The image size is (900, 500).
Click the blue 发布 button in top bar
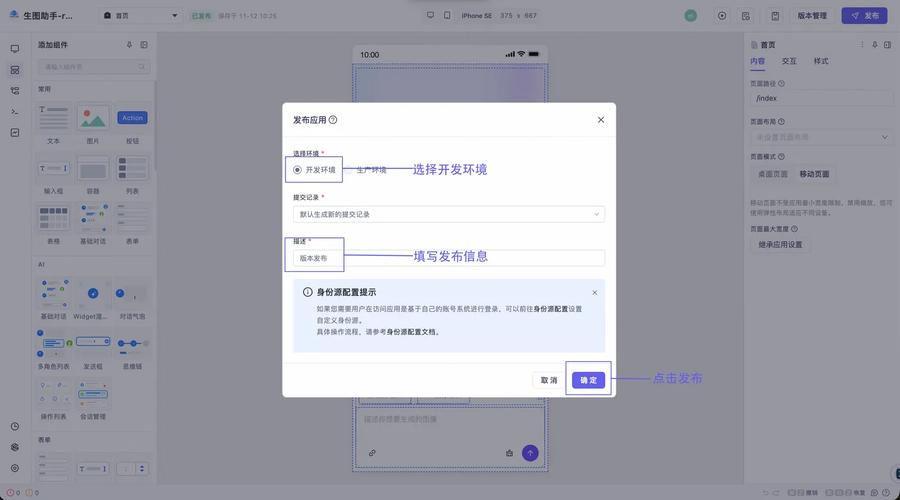[864, 16]
